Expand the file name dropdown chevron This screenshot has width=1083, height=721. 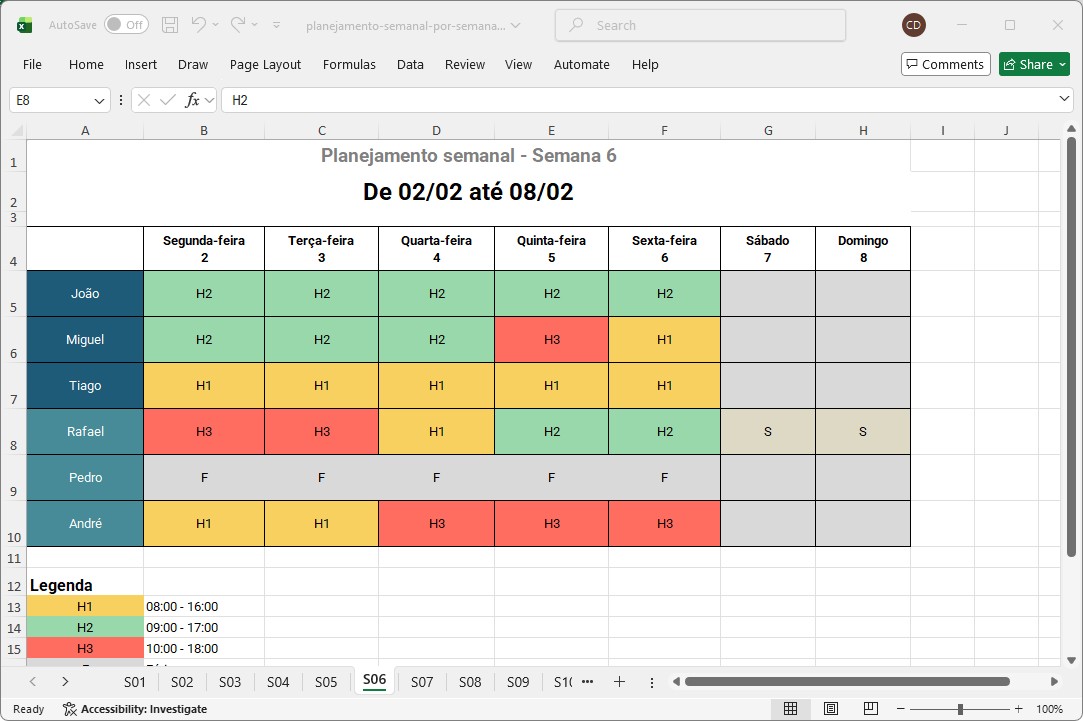(x=515, y=26)
